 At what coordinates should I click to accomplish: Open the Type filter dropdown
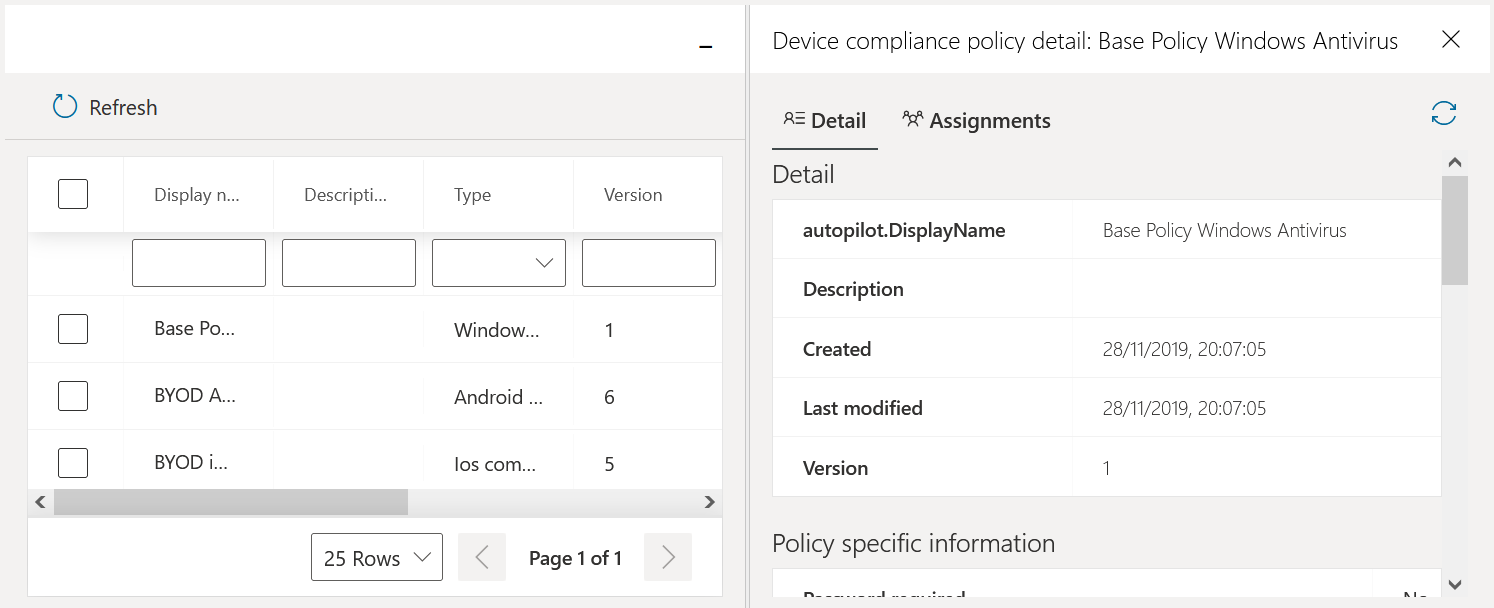[x=499, y=263]
